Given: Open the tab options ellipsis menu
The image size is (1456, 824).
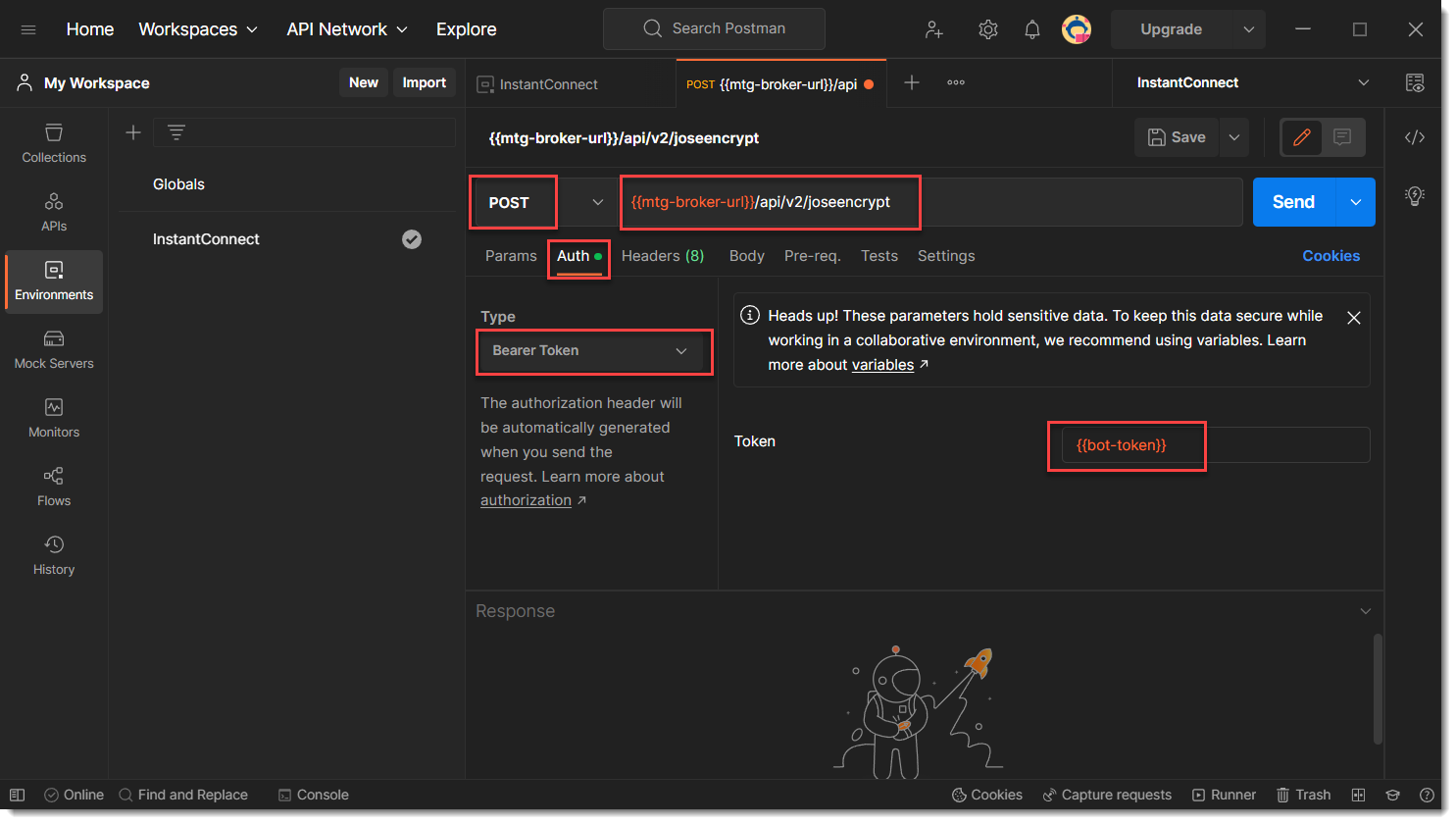Looking at the screenshot, I should [956, 83].
